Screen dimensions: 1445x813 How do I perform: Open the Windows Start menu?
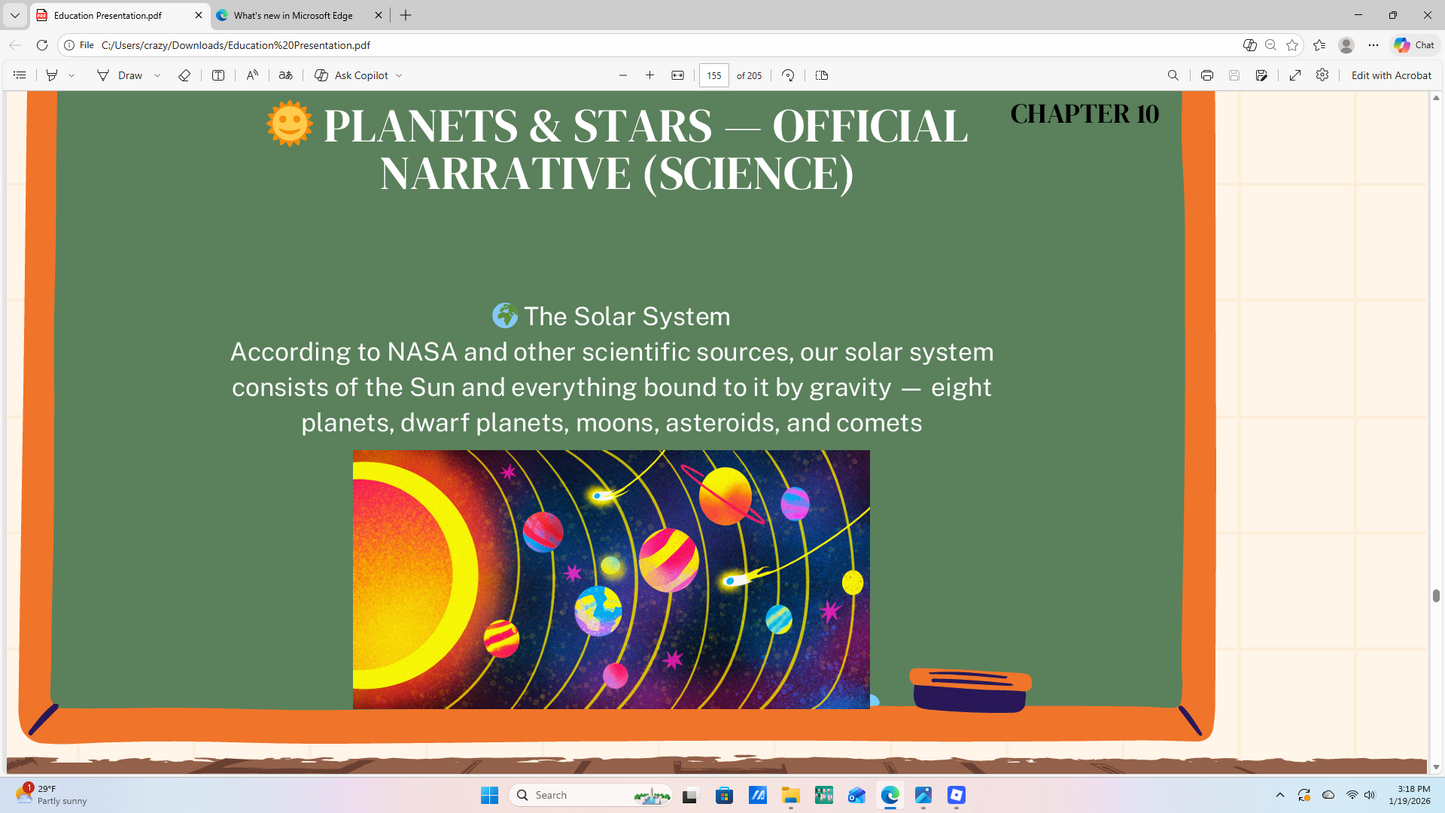[489, 795]
